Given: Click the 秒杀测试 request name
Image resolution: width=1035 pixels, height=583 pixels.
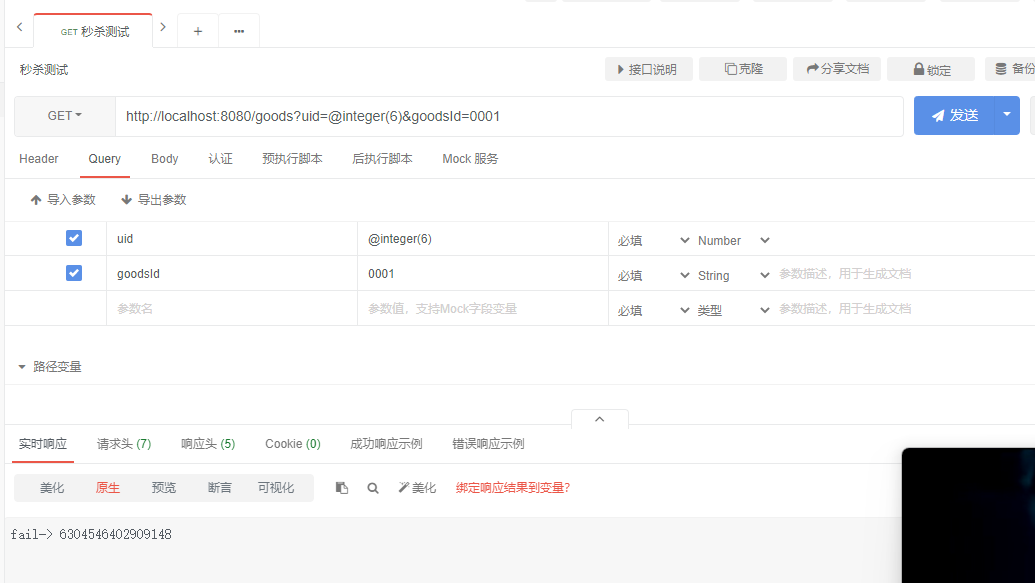Looking at the screenshot, I should 44,69.
